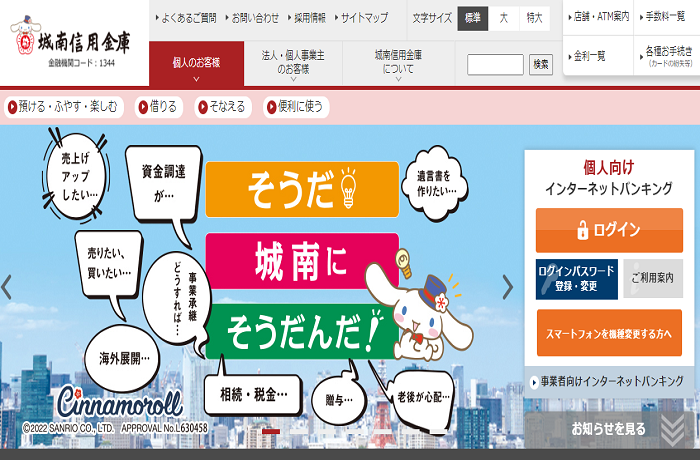Expand chevron under 城南信用金庫について
Image resolution: width=700 pixels, height=460 pixels.
(x=398, y=79)
